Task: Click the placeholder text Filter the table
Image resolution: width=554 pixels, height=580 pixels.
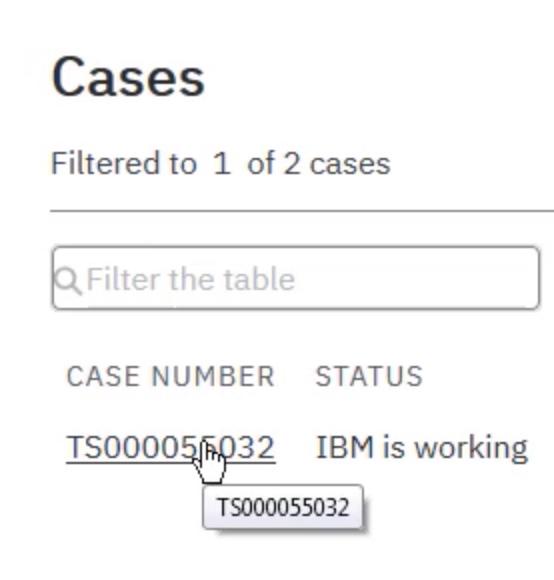Action: click(x=190, y=279)
